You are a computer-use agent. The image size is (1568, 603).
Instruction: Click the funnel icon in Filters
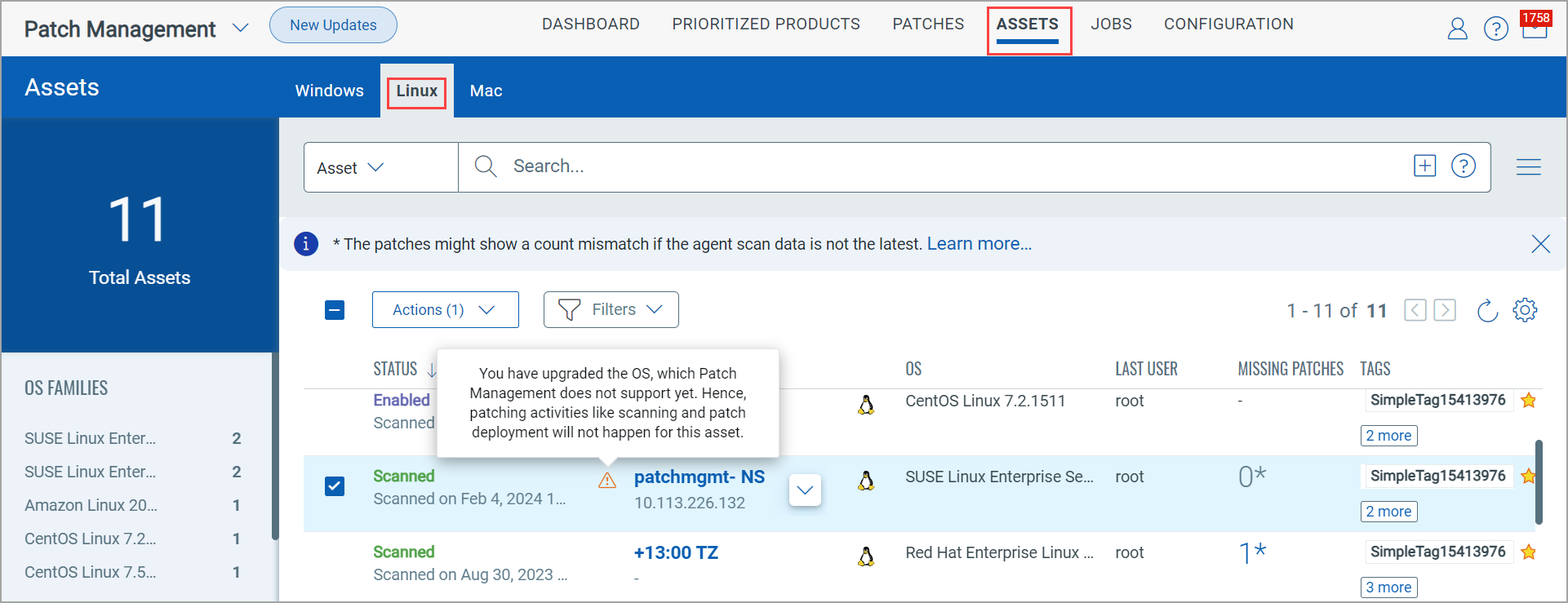pos(569,310)
